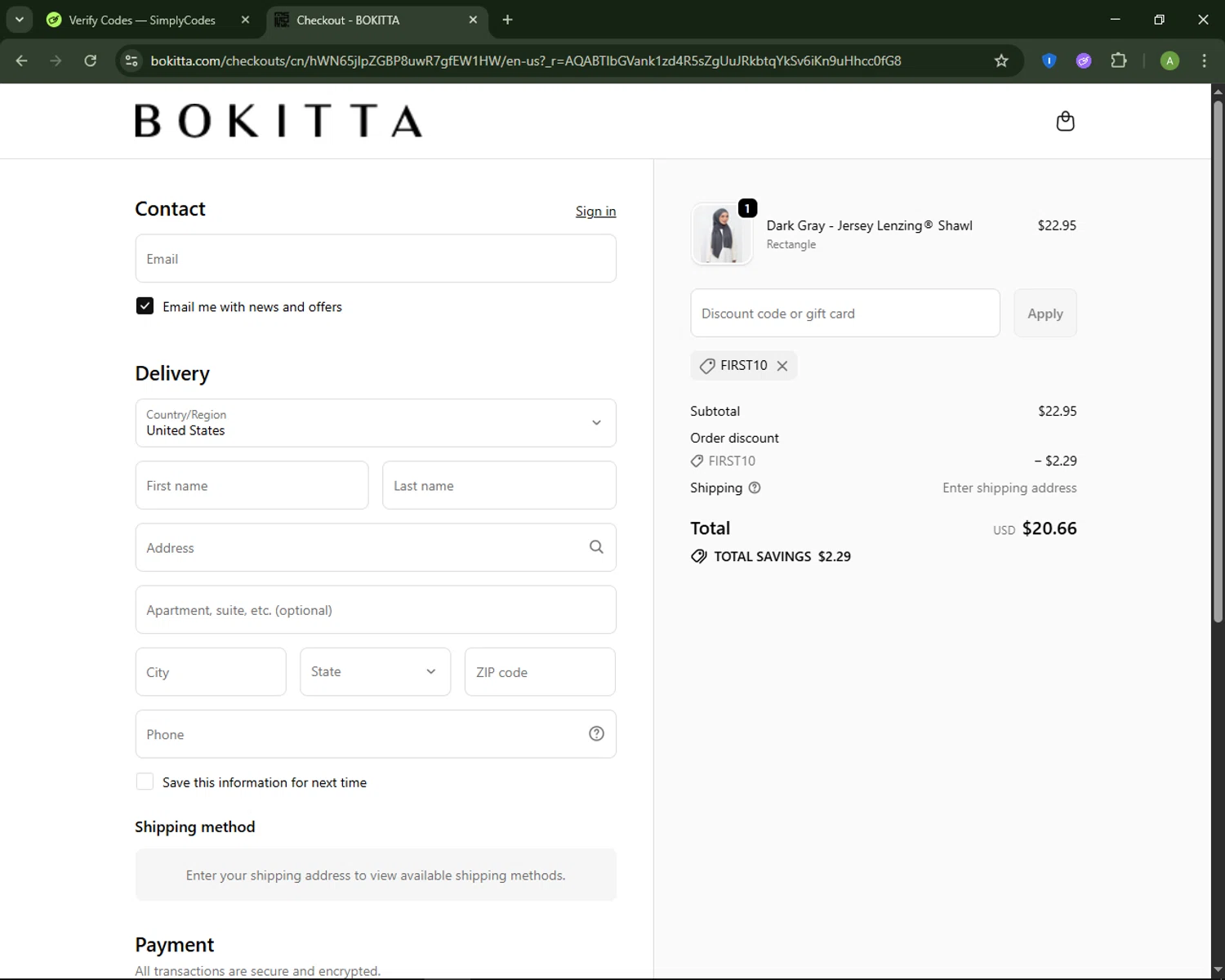Click the BOKITTA logo
1225x980 pixels.
click(278, 121)
